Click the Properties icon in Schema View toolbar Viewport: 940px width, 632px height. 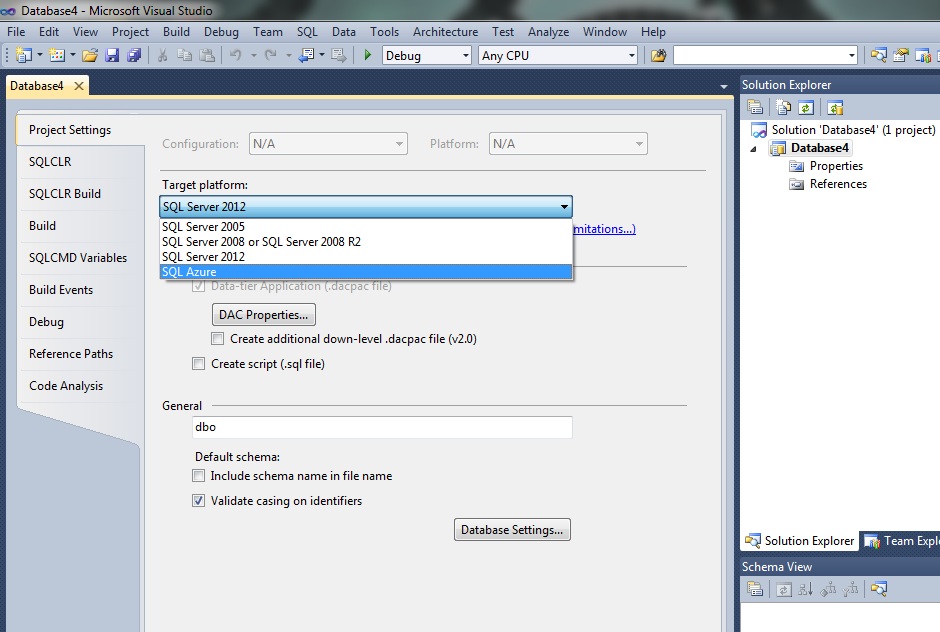pyautogui.click(x=755, y=589)
